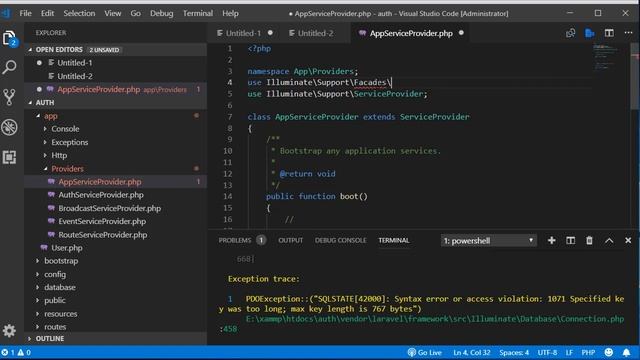
Task: Expand the Exceptions folder
Action: 45,142
